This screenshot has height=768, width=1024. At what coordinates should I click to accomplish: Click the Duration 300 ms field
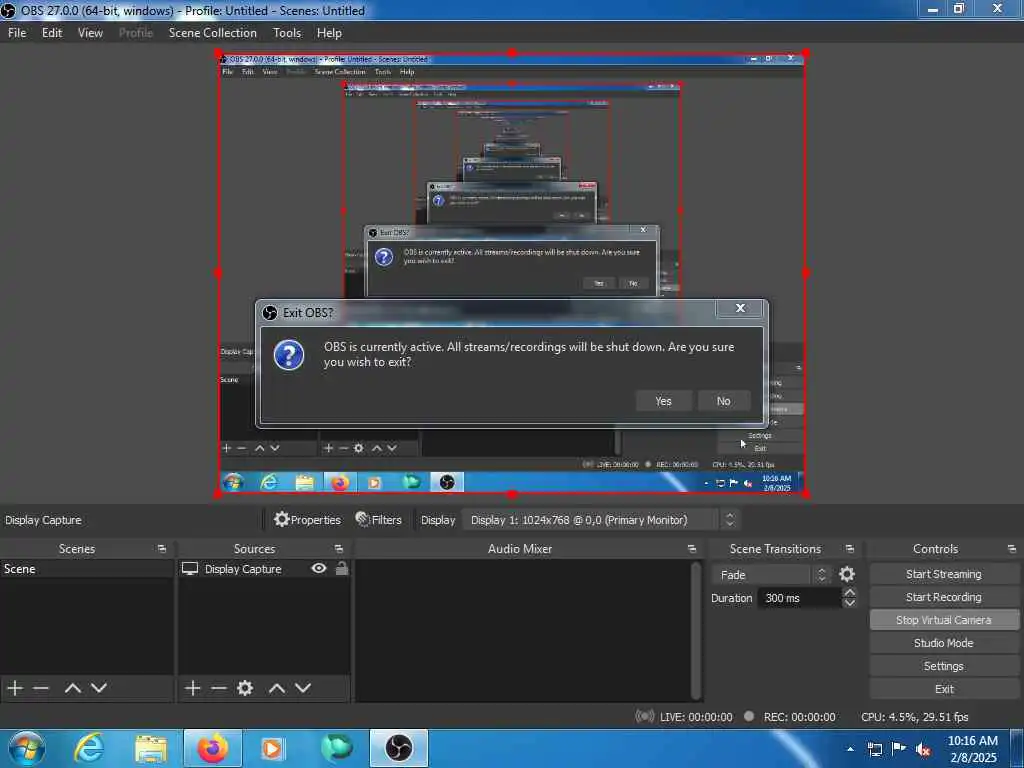pyautogui.click(x=799, y=598)
